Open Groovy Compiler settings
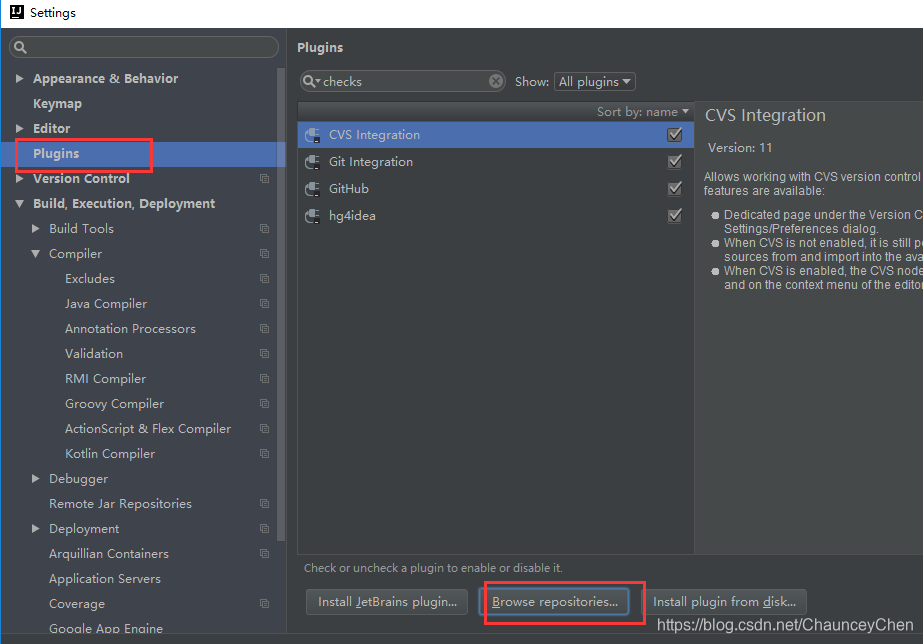Image resolution: width=923 pixels, height=644 pixels. 115,404
